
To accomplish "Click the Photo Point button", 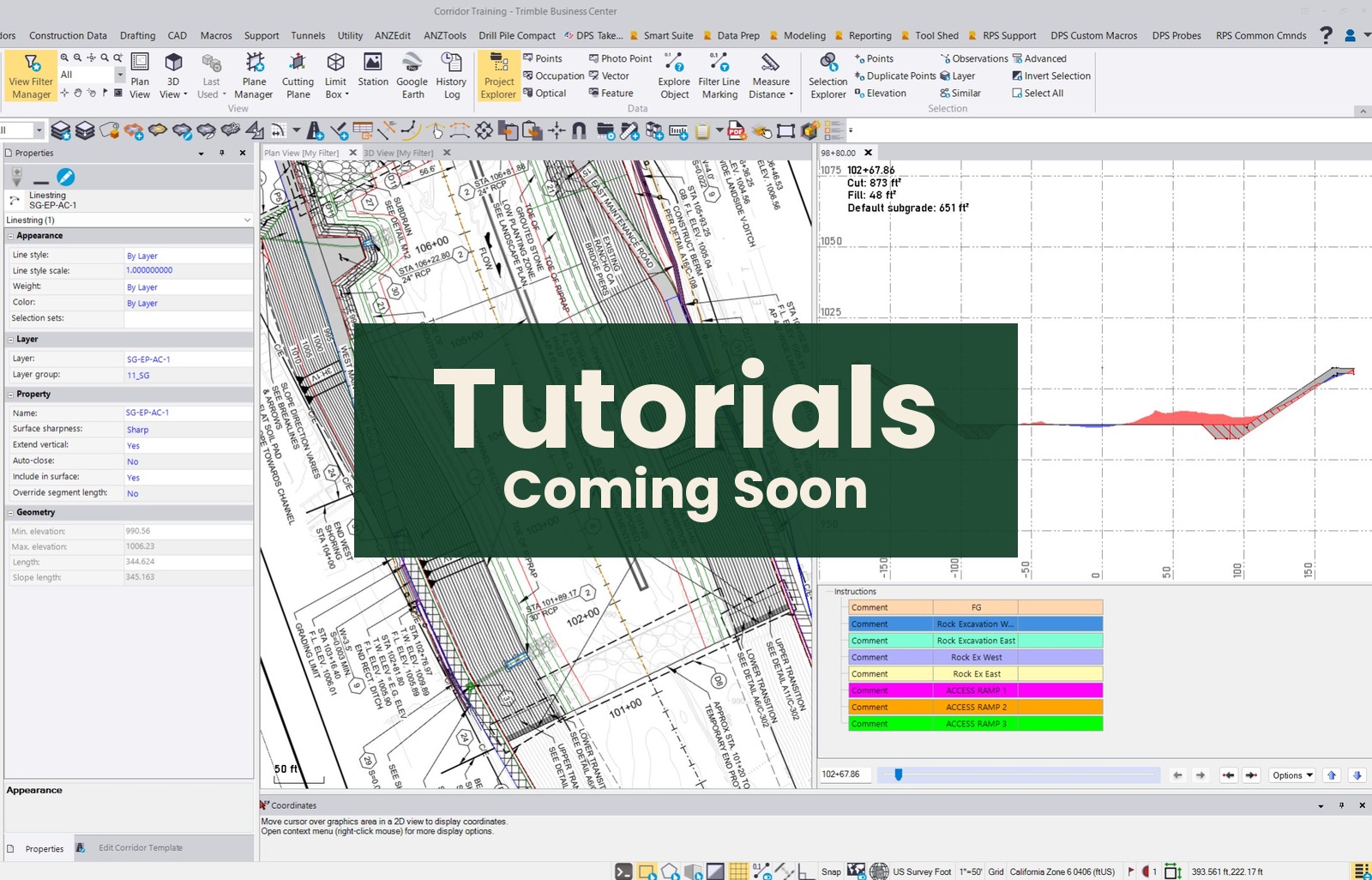I will 620,58.
